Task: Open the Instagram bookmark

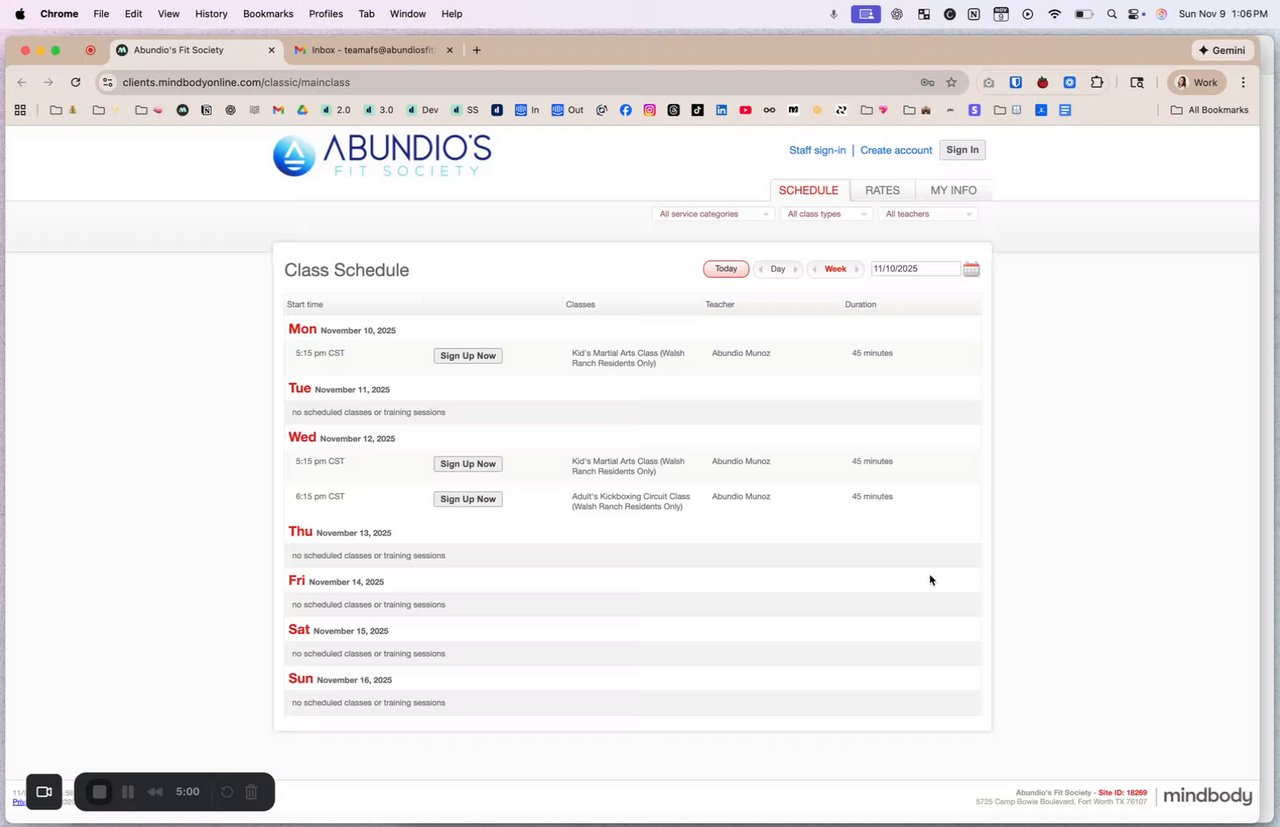Action: [650, 110]
